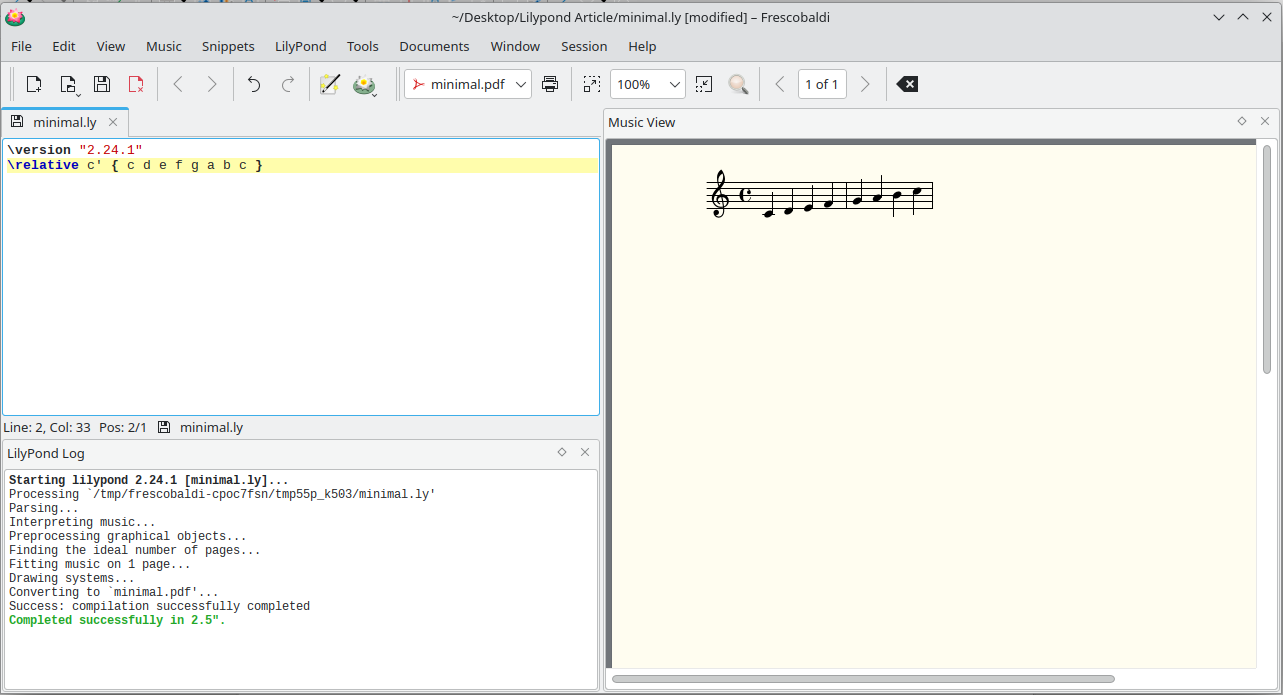Go forward with the right arrow beside the Undo icon
Image resolution: width=1283 pixels, height=695 pixels.
[x=212, y=85]
